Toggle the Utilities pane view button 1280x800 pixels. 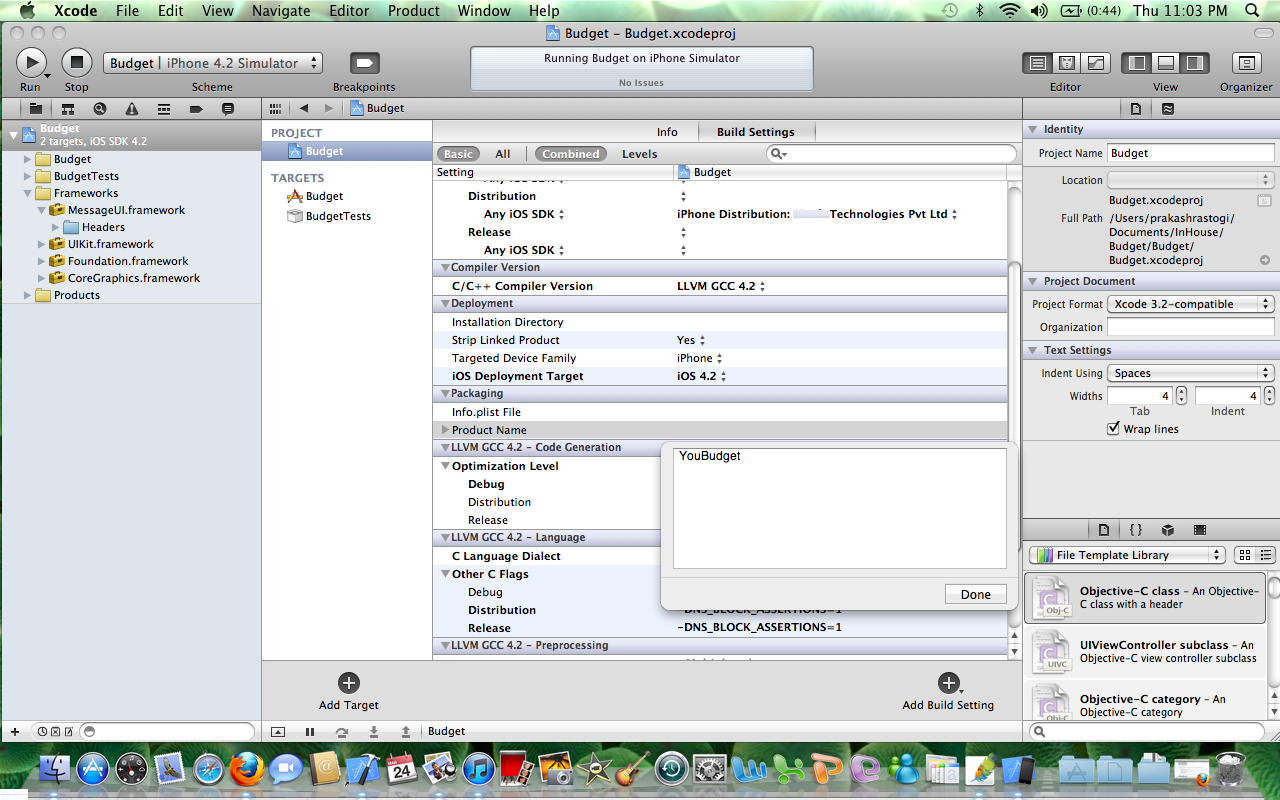click(x=1195, y=63)
